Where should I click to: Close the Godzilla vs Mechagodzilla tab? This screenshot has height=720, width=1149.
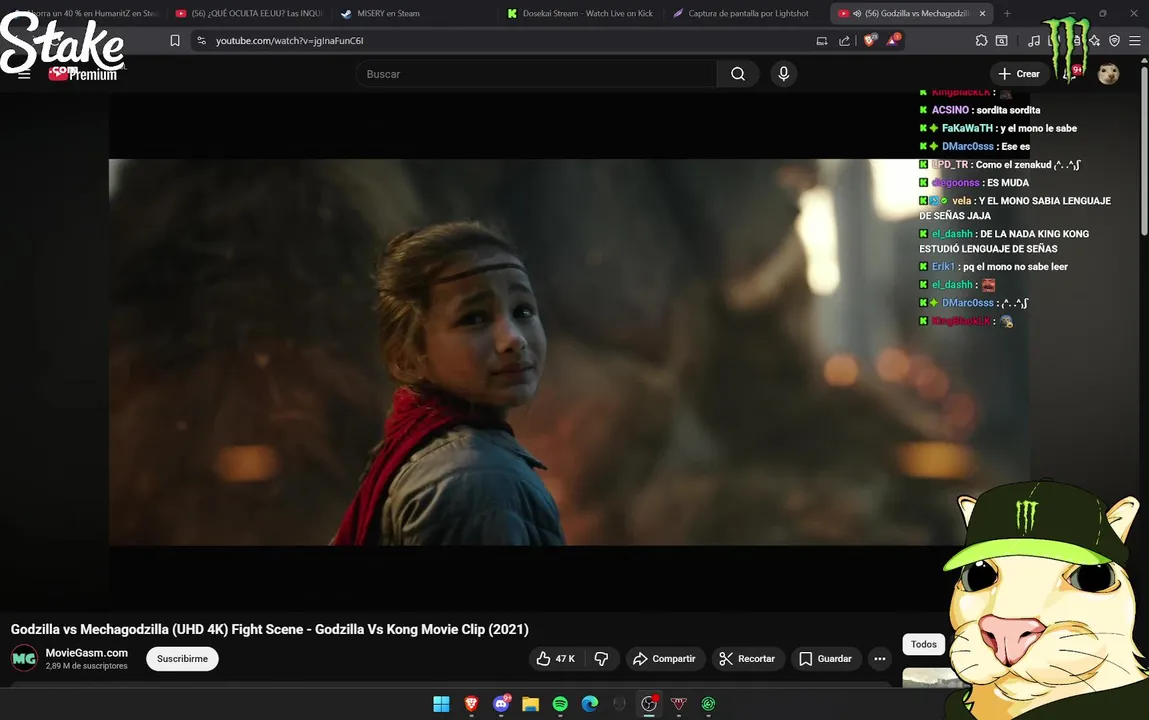click(x=982, y=13)
